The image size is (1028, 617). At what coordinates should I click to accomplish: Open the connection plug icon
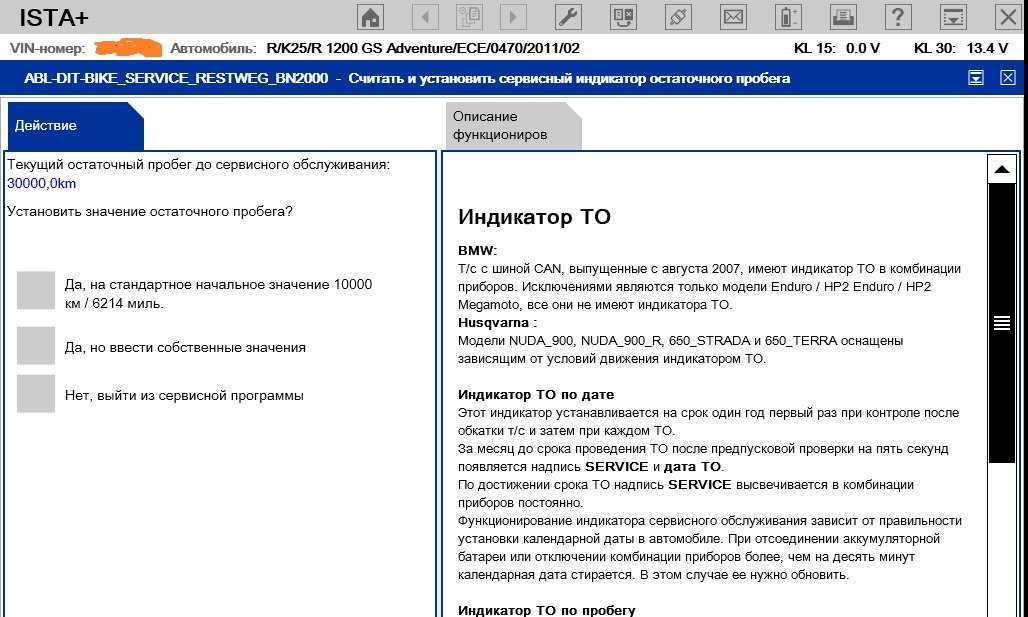point(678,17)
